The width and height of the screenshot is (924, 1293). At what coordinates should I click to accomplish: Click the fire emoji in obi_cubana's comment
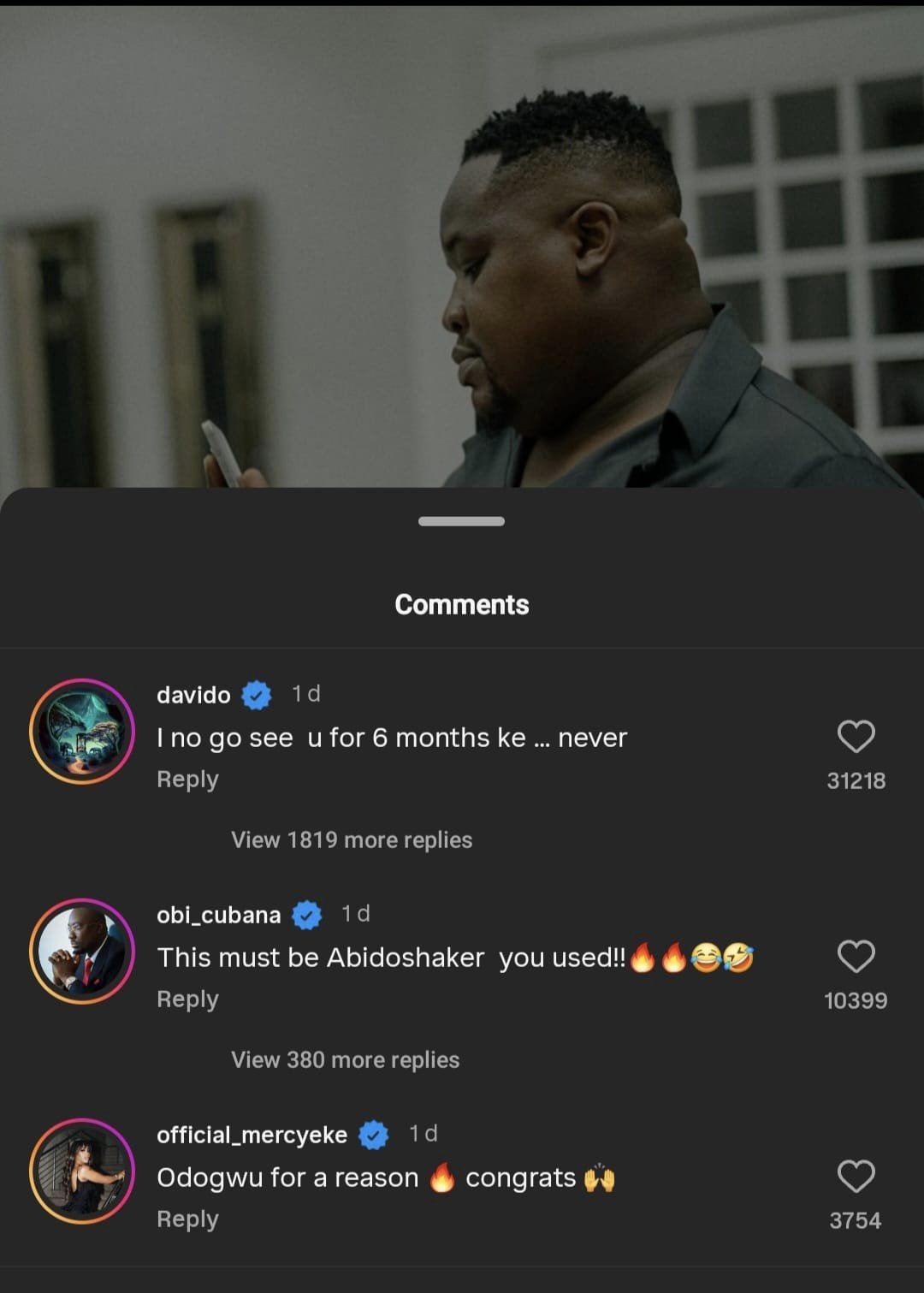click(643, 957)
